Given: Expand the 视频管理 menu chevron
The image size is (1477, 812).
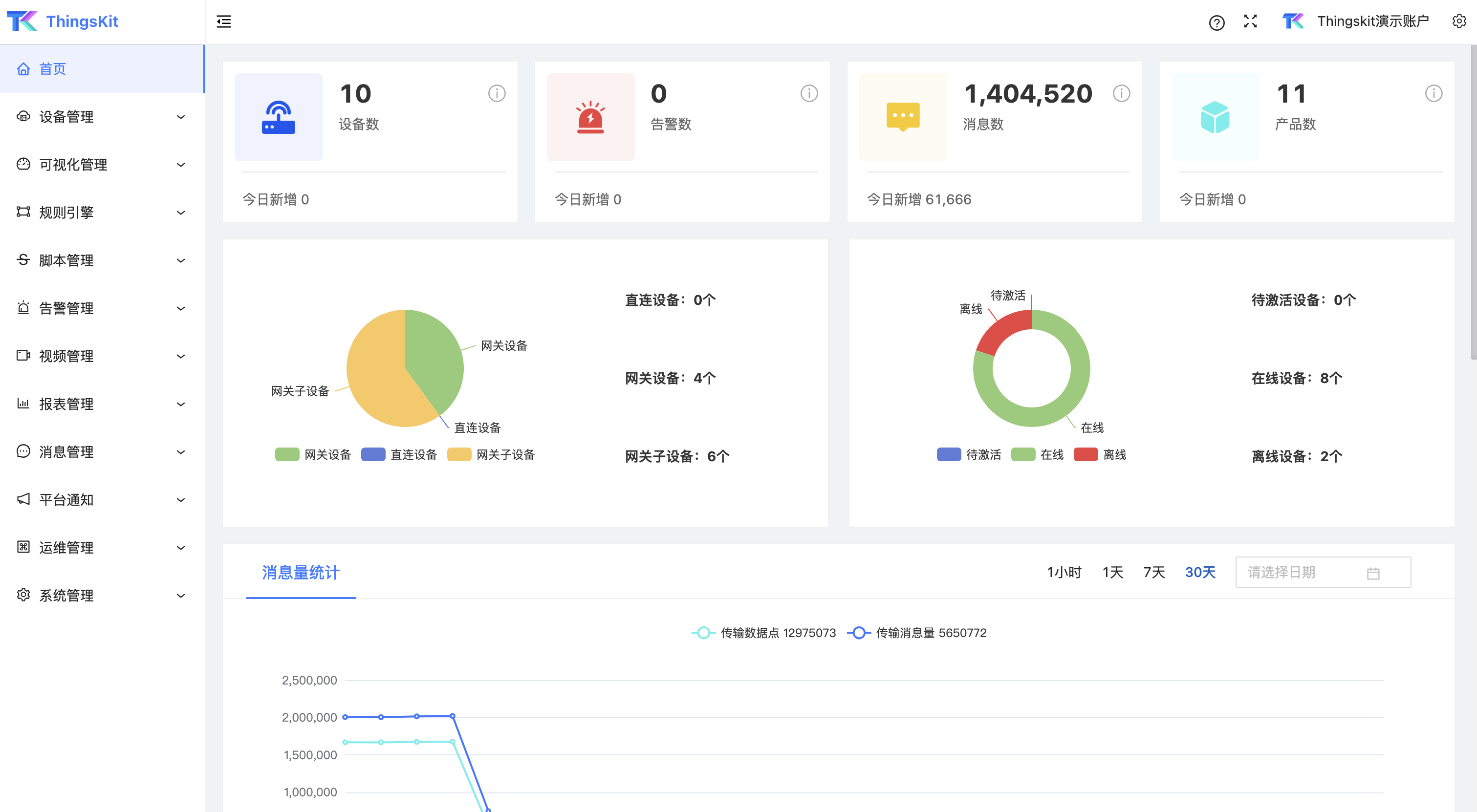Looking at the screenshot, I should point(181,357).
